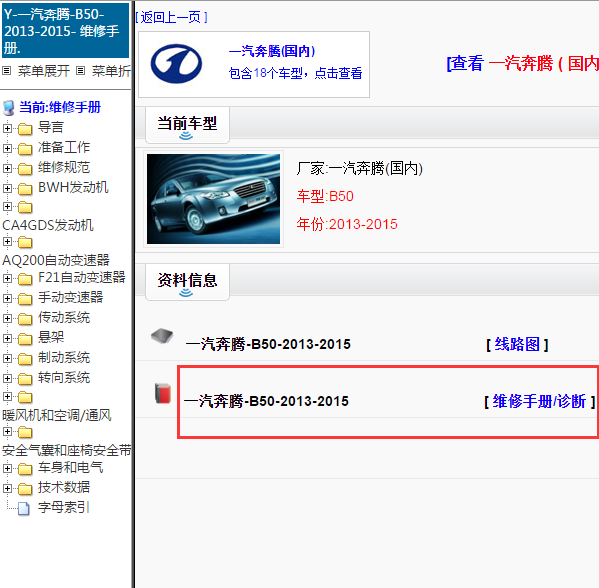Click the CA4GDS发动机 folder icon
The width and height of the screenshot is (599, 588).
pyautogui.click(x=25, y=207)
